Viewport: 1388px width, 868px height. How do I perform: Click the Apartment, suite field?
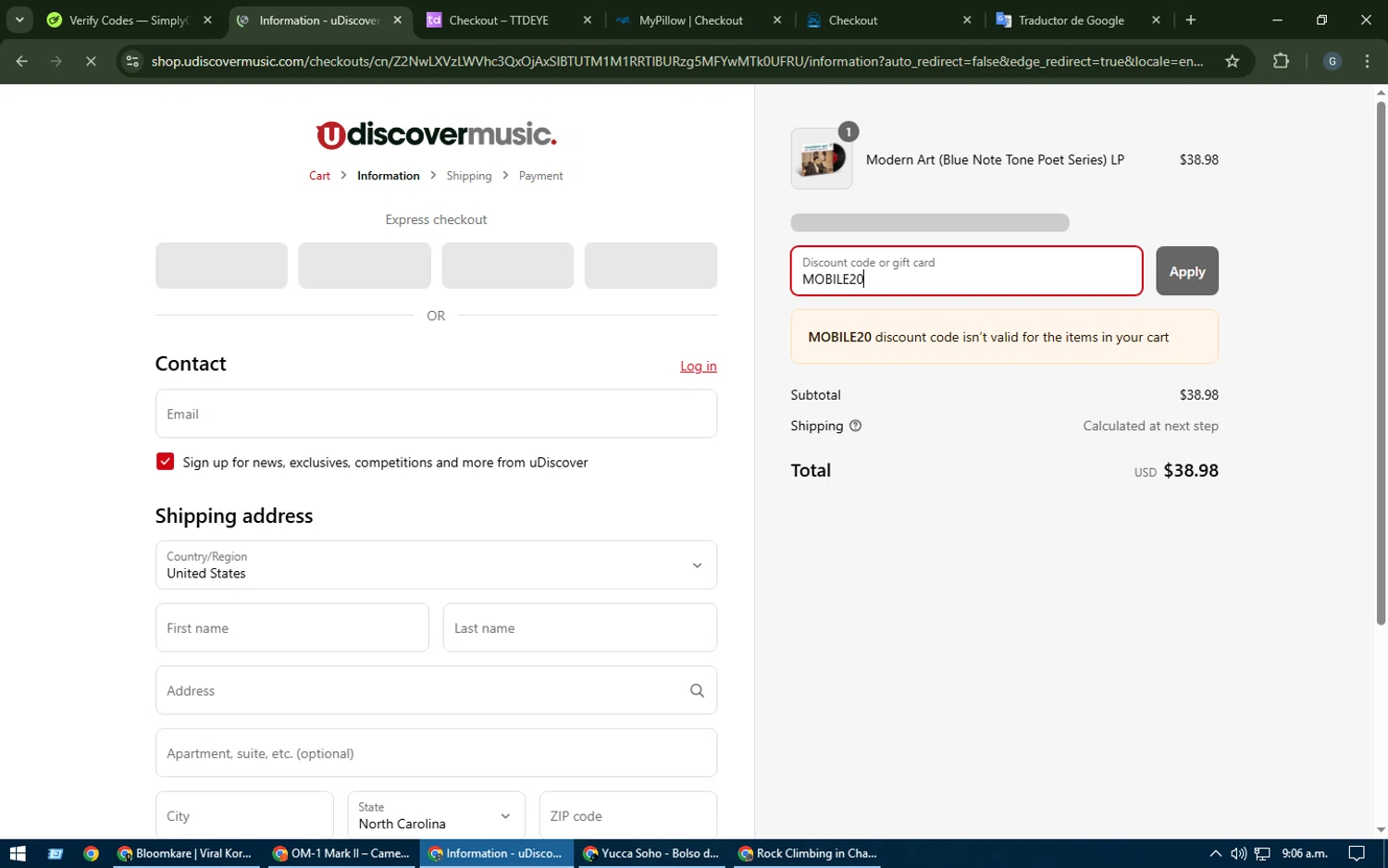tap(436, 753)
